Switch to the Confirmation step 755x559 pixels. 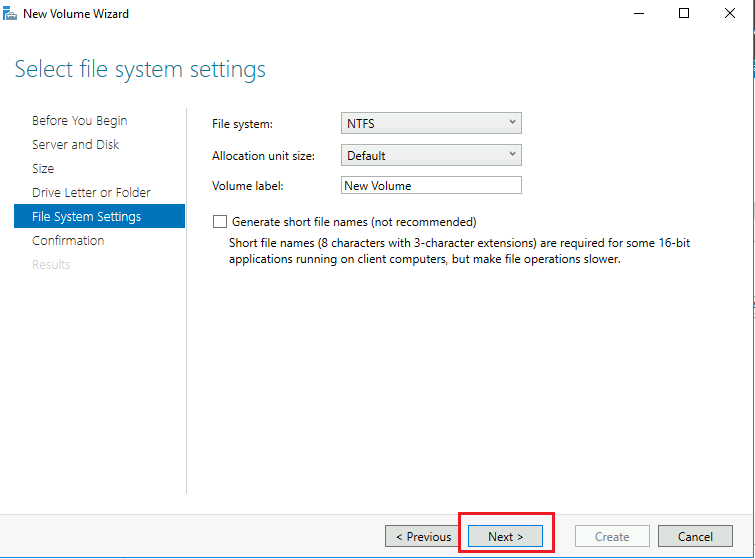tap(68, 241)
